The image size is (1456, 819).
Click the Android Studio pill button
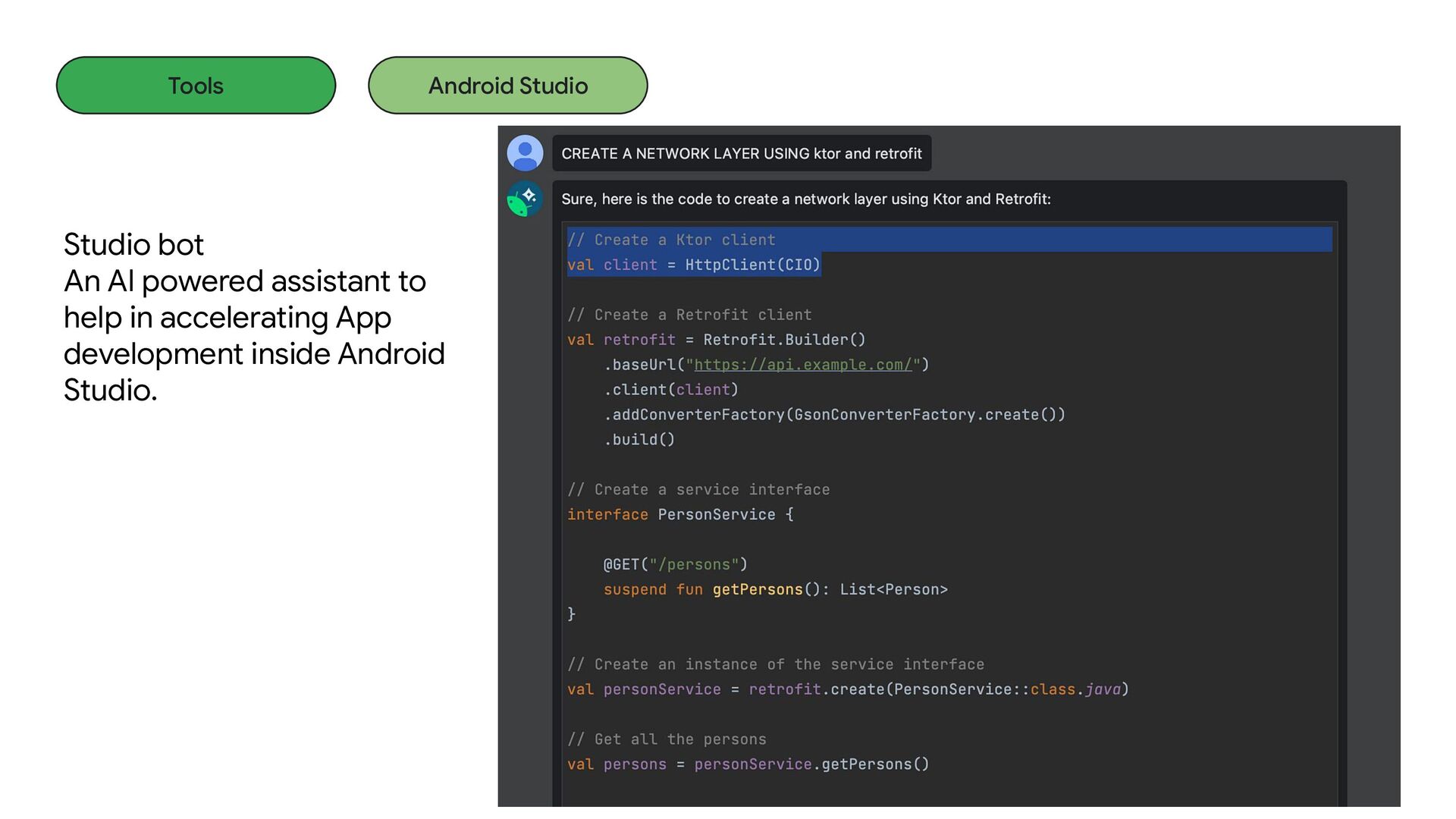tap(507, 86)
